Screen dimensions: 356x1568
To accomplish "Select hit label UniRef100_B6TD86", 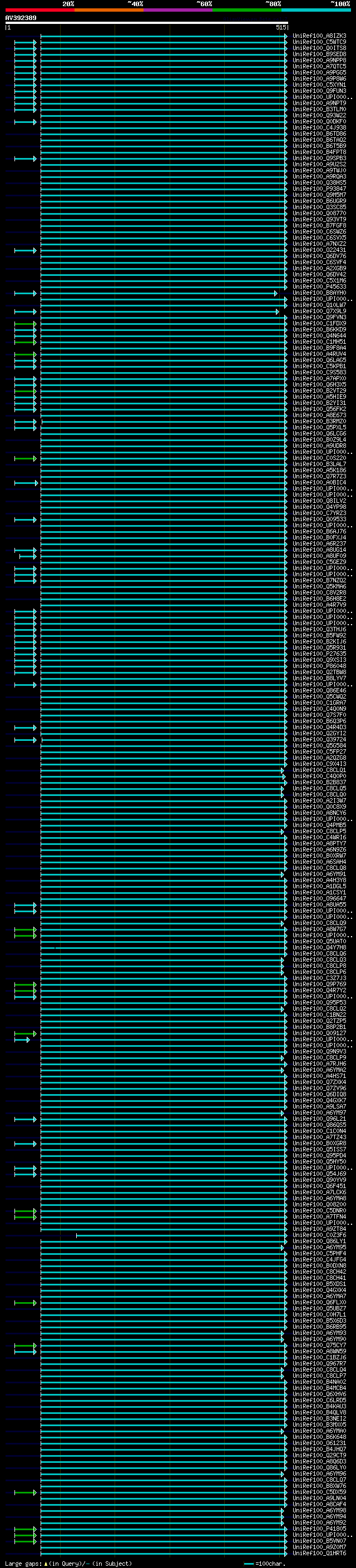I will click(x=319, y=133).
